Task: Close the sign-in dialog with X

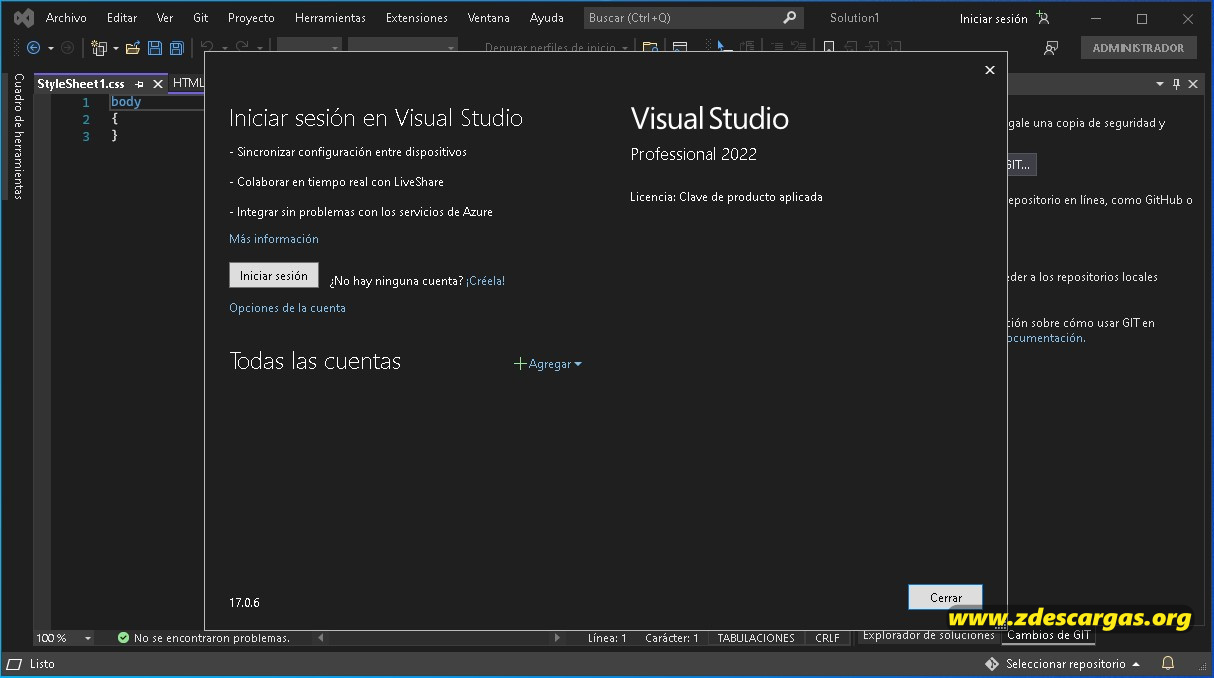Action: click(990, 70)
